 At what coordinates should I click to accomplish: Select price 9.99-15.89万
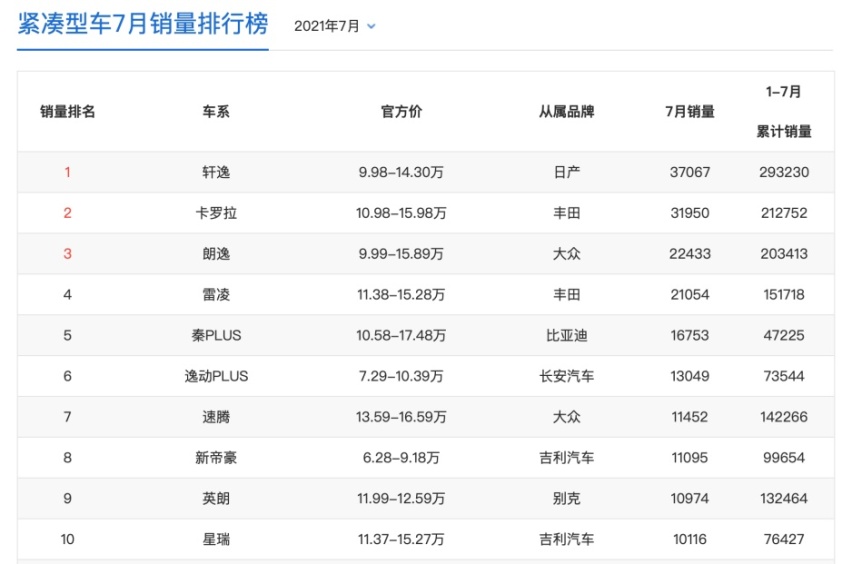click(401, 254)
